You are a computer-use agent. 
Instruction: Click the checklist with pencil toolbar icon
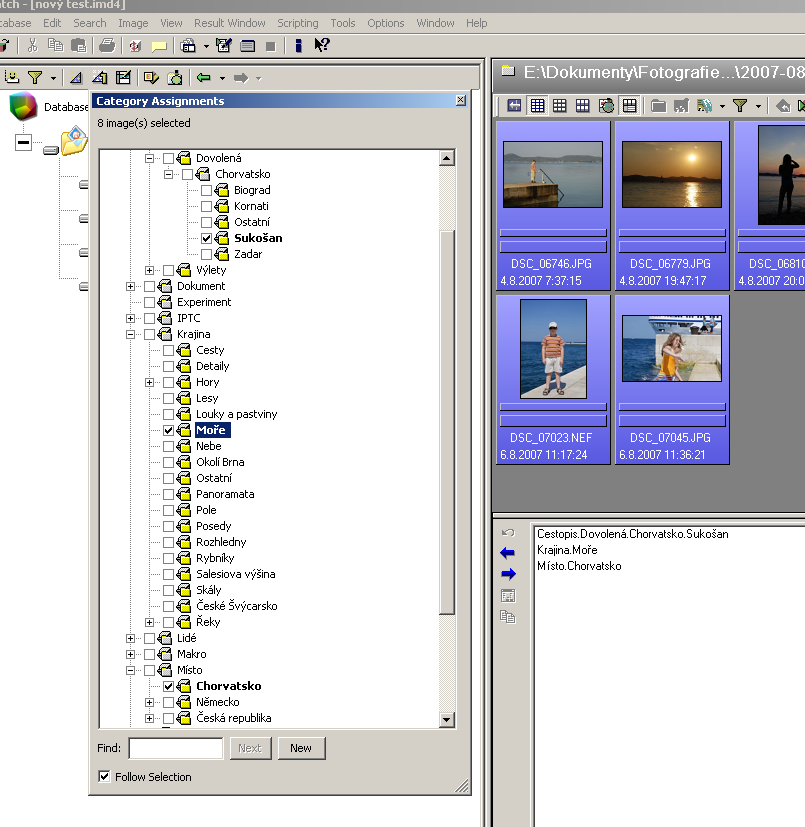pos(224,45)
